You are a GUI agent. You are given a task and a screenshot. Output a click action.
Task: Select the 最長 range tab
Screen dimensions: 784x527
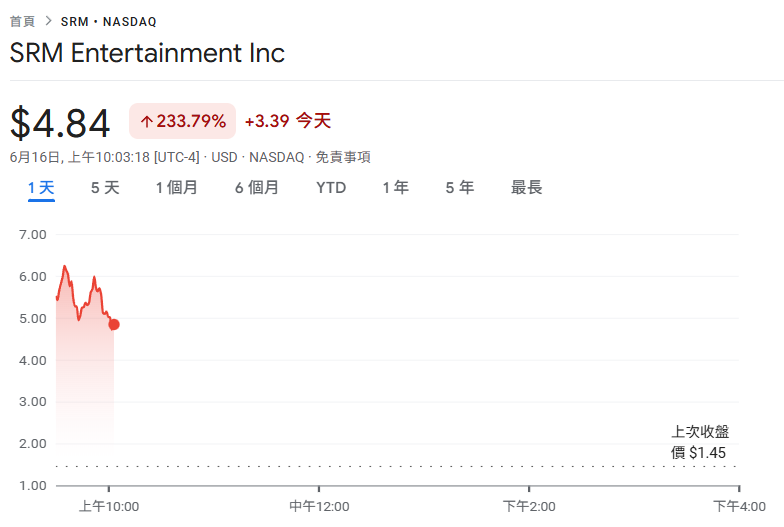click(526, 188)
